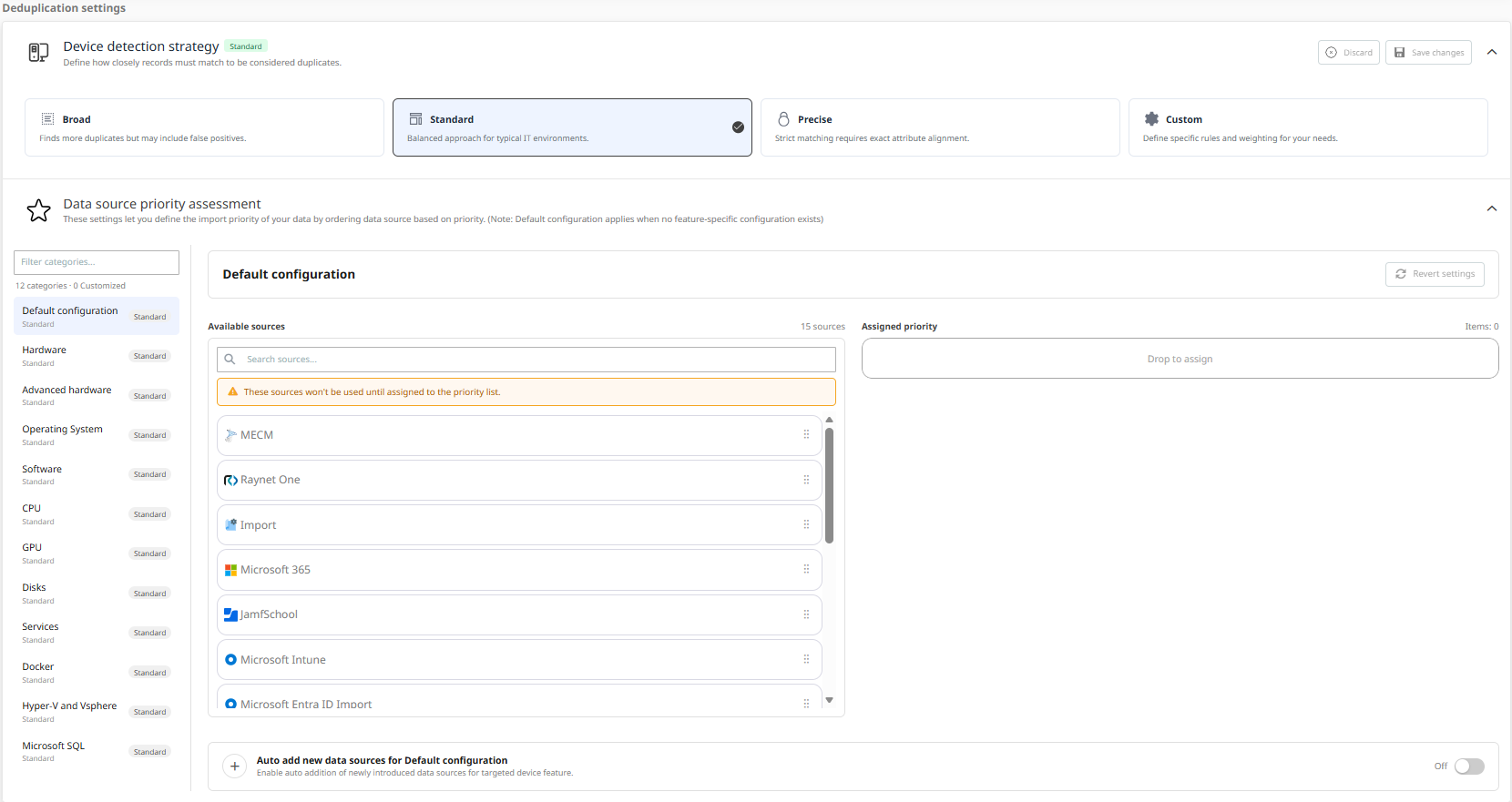
Task: Grab the Raynet One drag handle
Action: pyautogui.click(x=806, y=480)
